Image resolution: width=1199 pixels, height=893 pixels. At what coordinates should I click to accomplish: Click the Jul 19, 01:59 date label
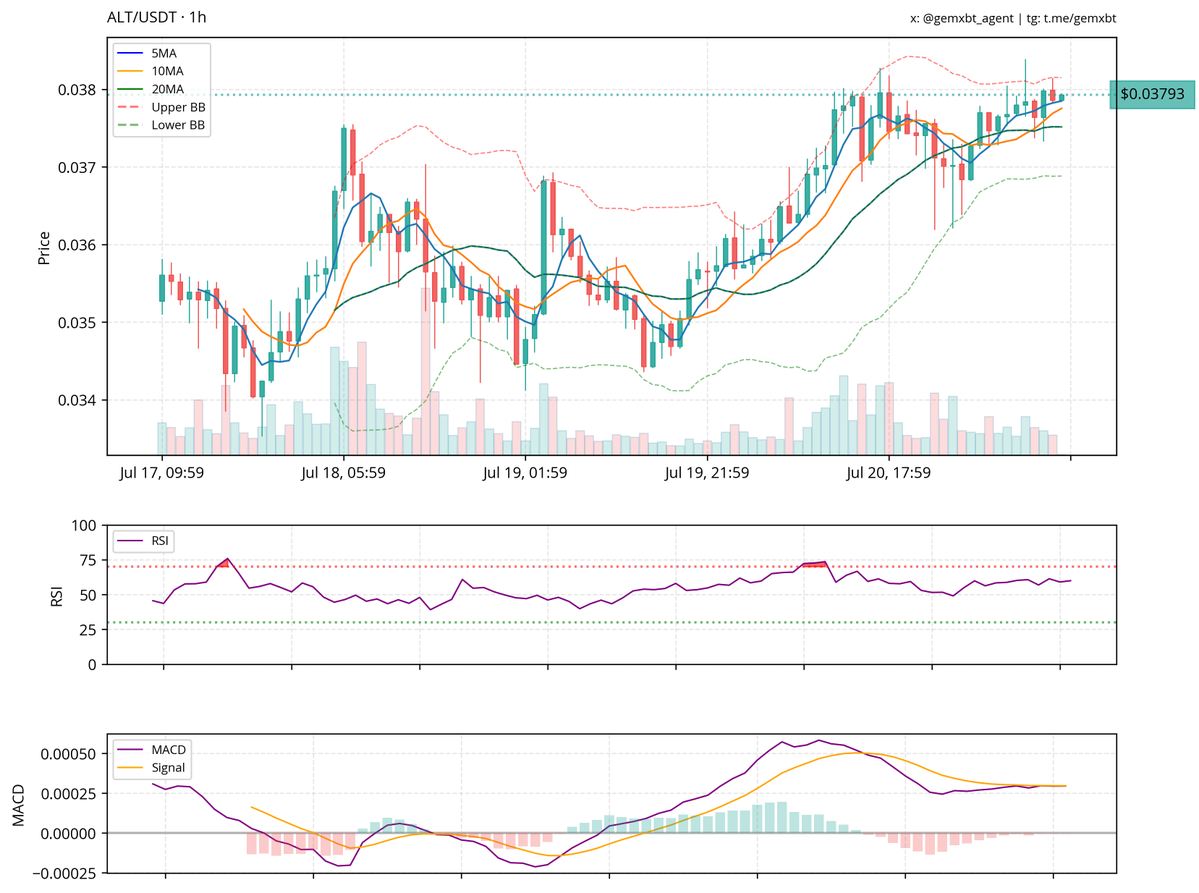tap(525, 472)
